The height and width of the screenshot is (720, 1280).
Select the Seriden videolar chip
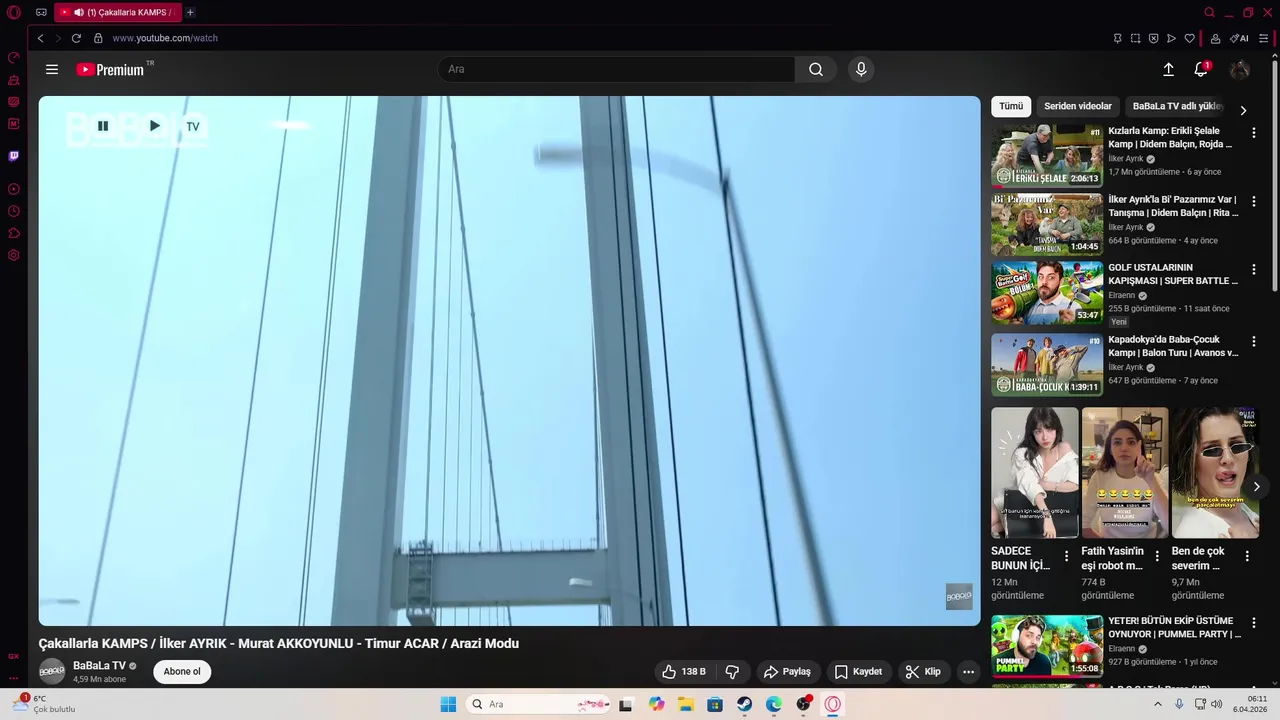click(x=1078, y=106)
